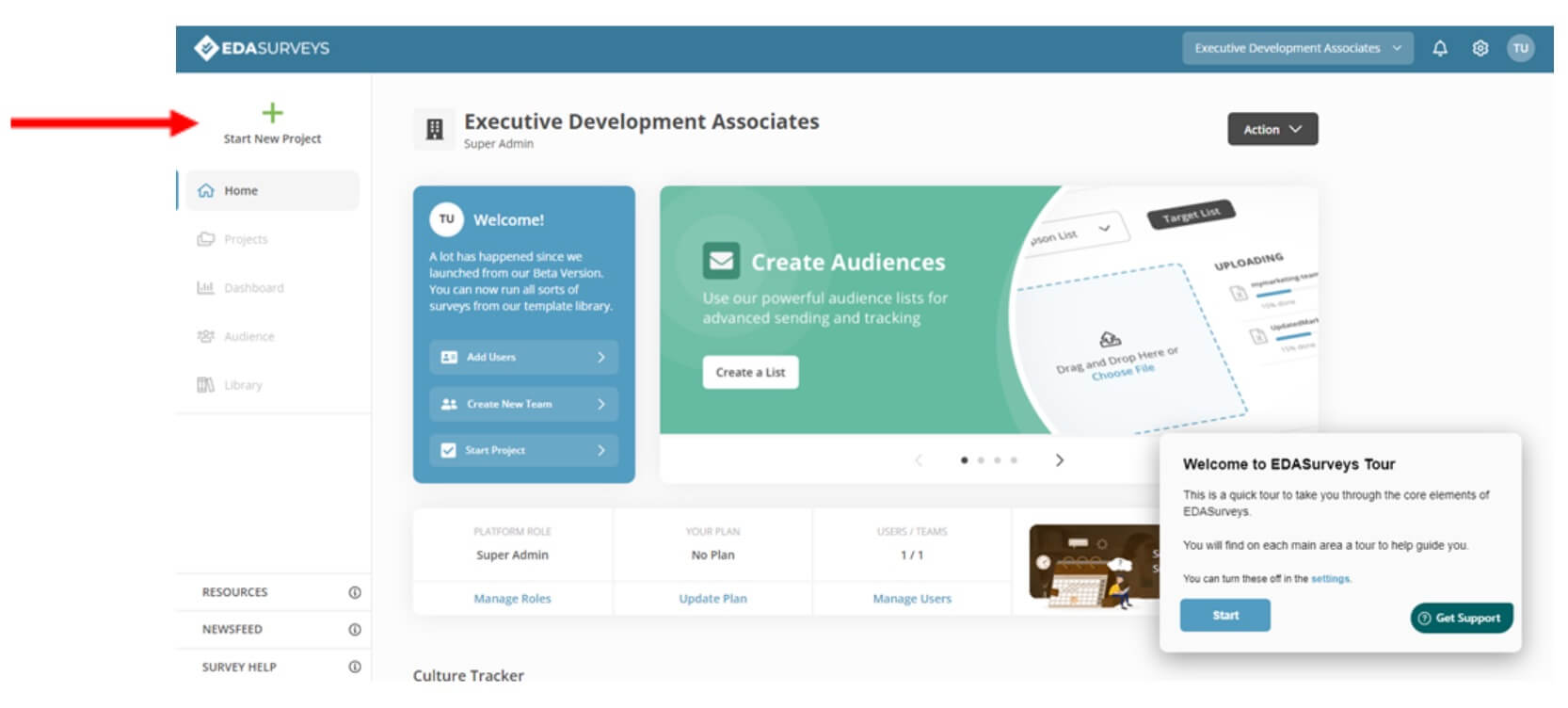Click the Update Plan link
Screen dimensions: 1568x708
click(x=712, y=599)
